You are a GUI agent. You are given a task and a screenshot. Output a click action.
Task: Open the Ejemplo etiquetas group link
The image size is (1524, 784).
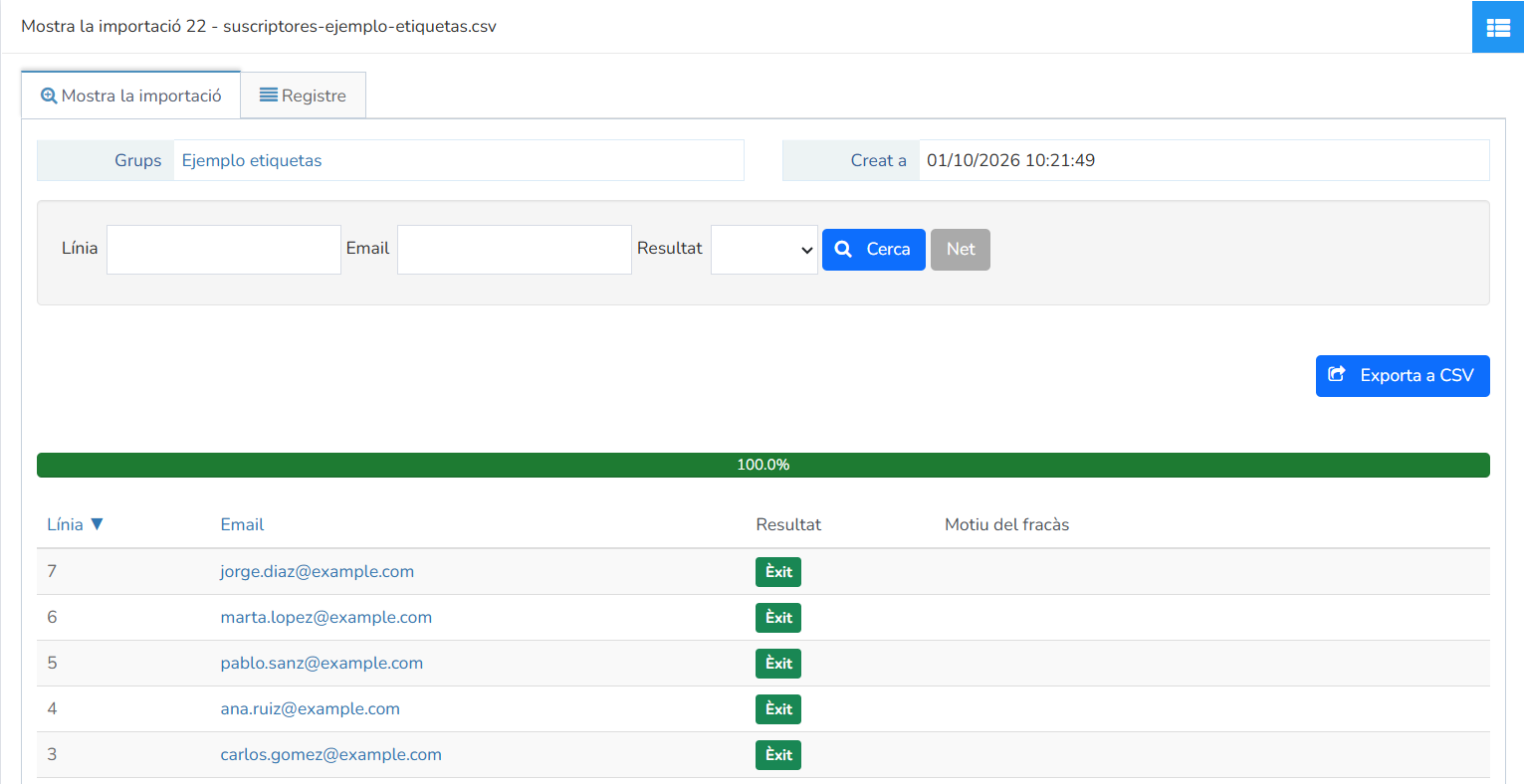coord(252,160)
